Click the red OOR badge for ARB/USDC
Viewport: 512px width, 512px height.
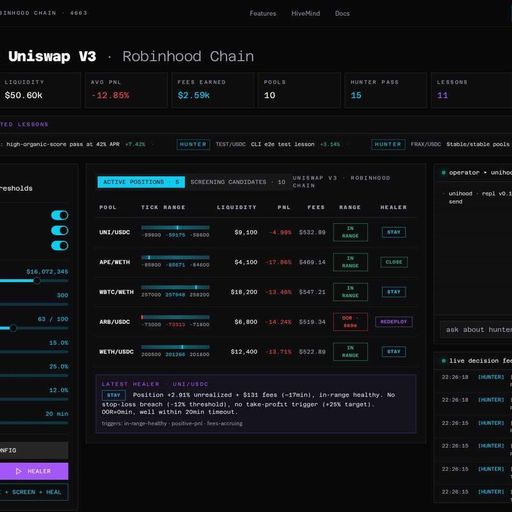tap(350, 322)
